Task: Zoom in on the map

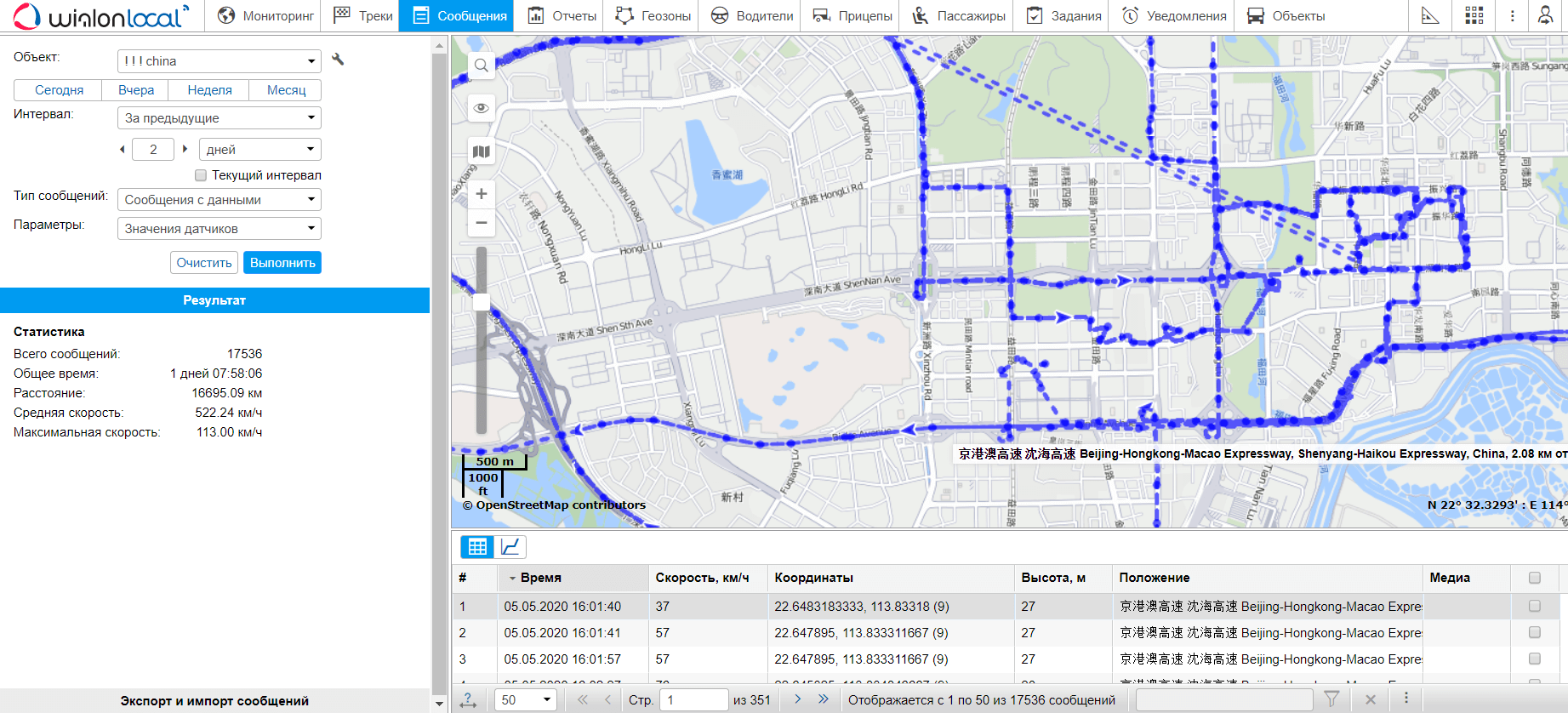Action: click(x=482, y=194)
